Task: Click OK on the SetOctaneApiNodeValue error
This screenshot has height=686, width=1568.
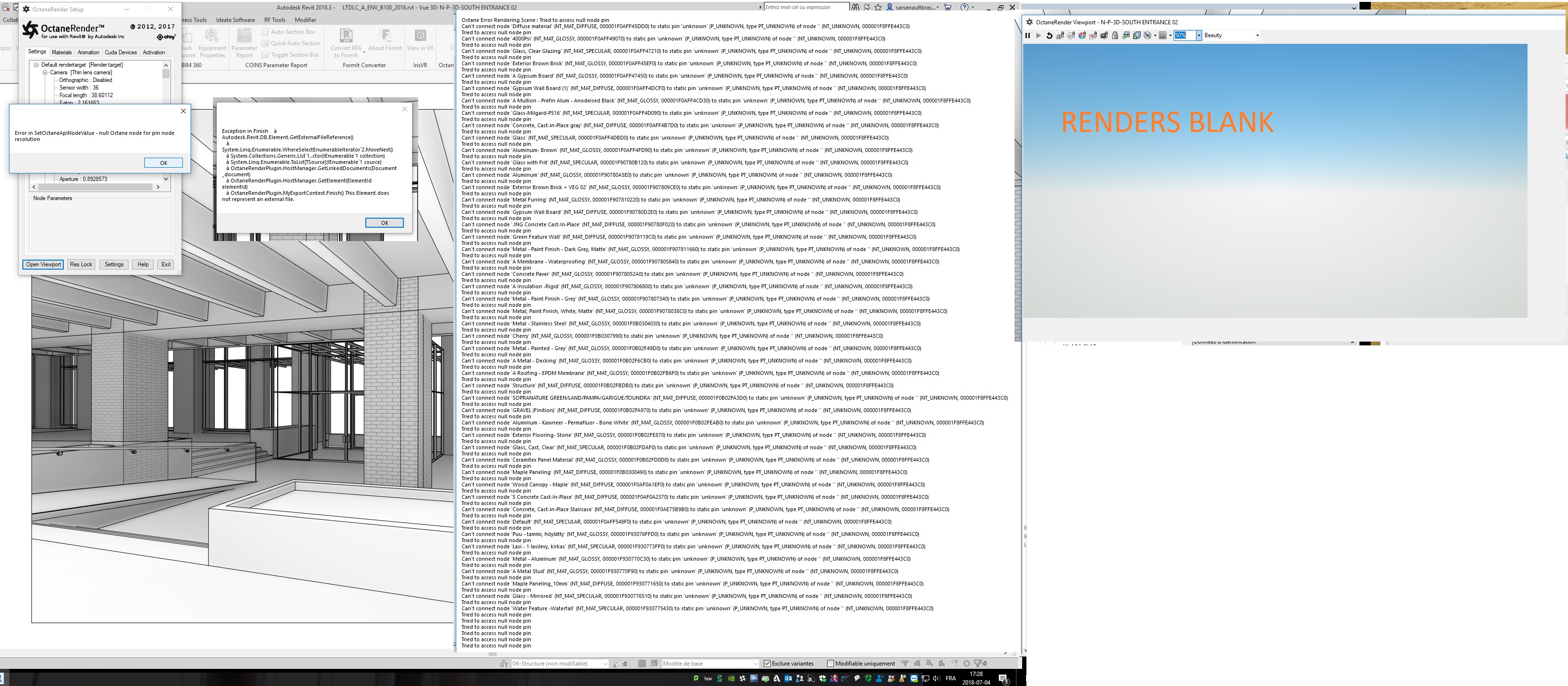Action: click(x=163, y=162)
